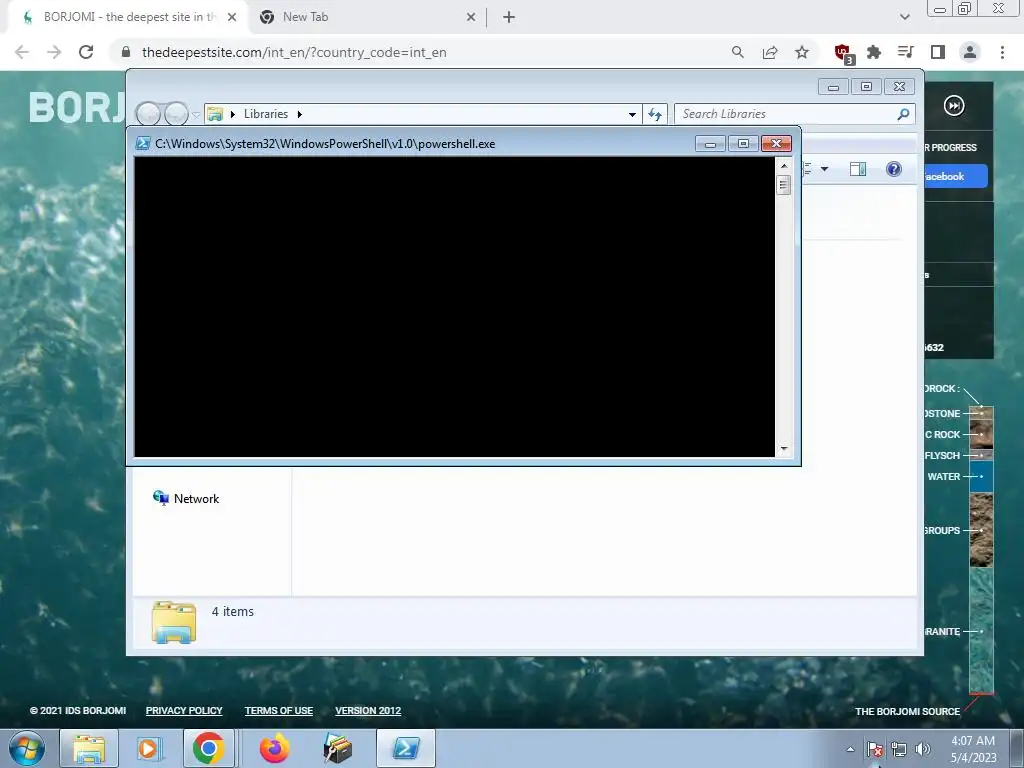This screenshot has height=768, width=1024.
Task: Show hidden tray icons arrow
Action: click(x=850, y=749)
